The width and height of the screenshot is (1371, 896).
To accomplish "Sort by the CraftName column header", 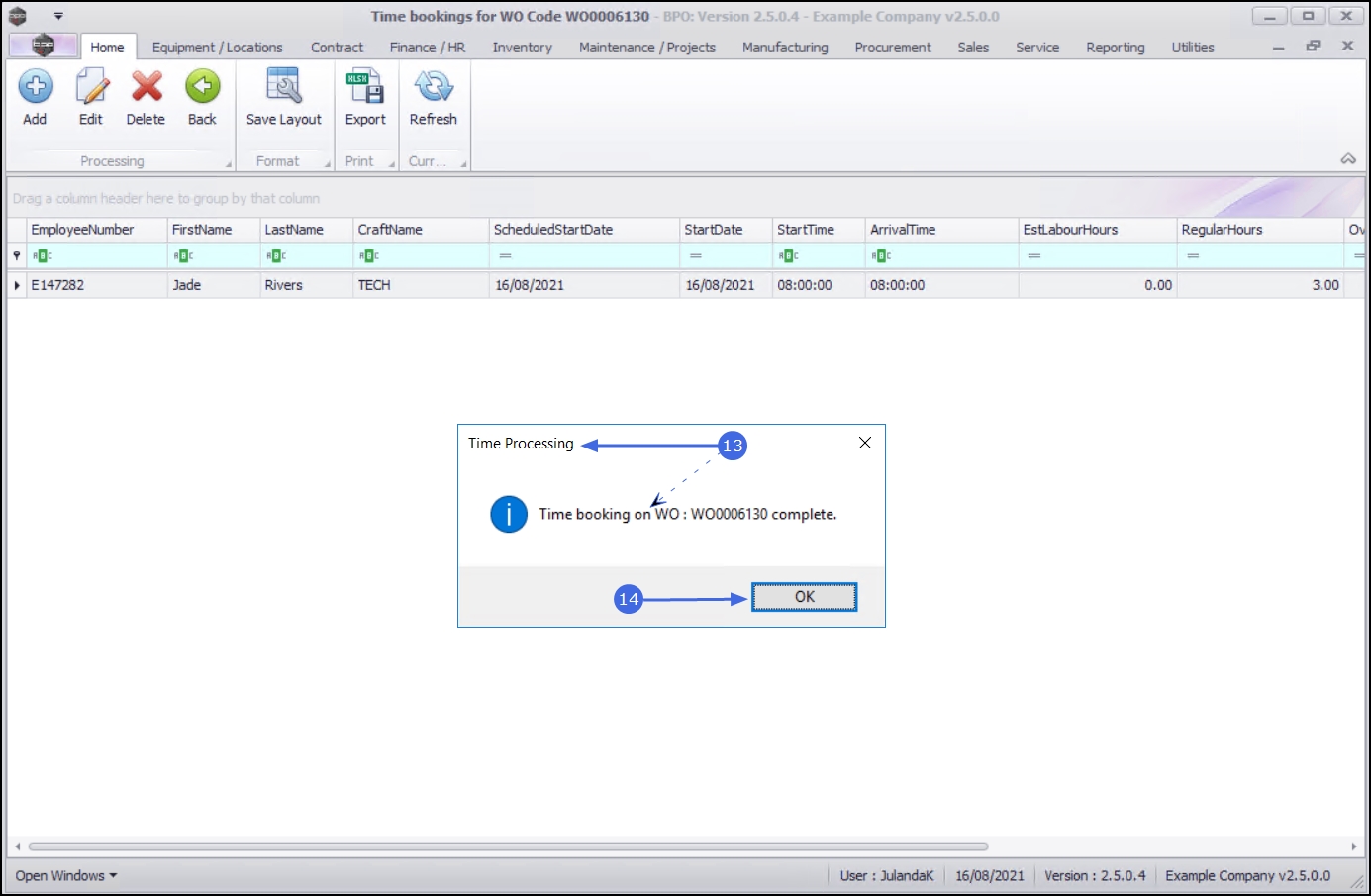I will [421, 230].
